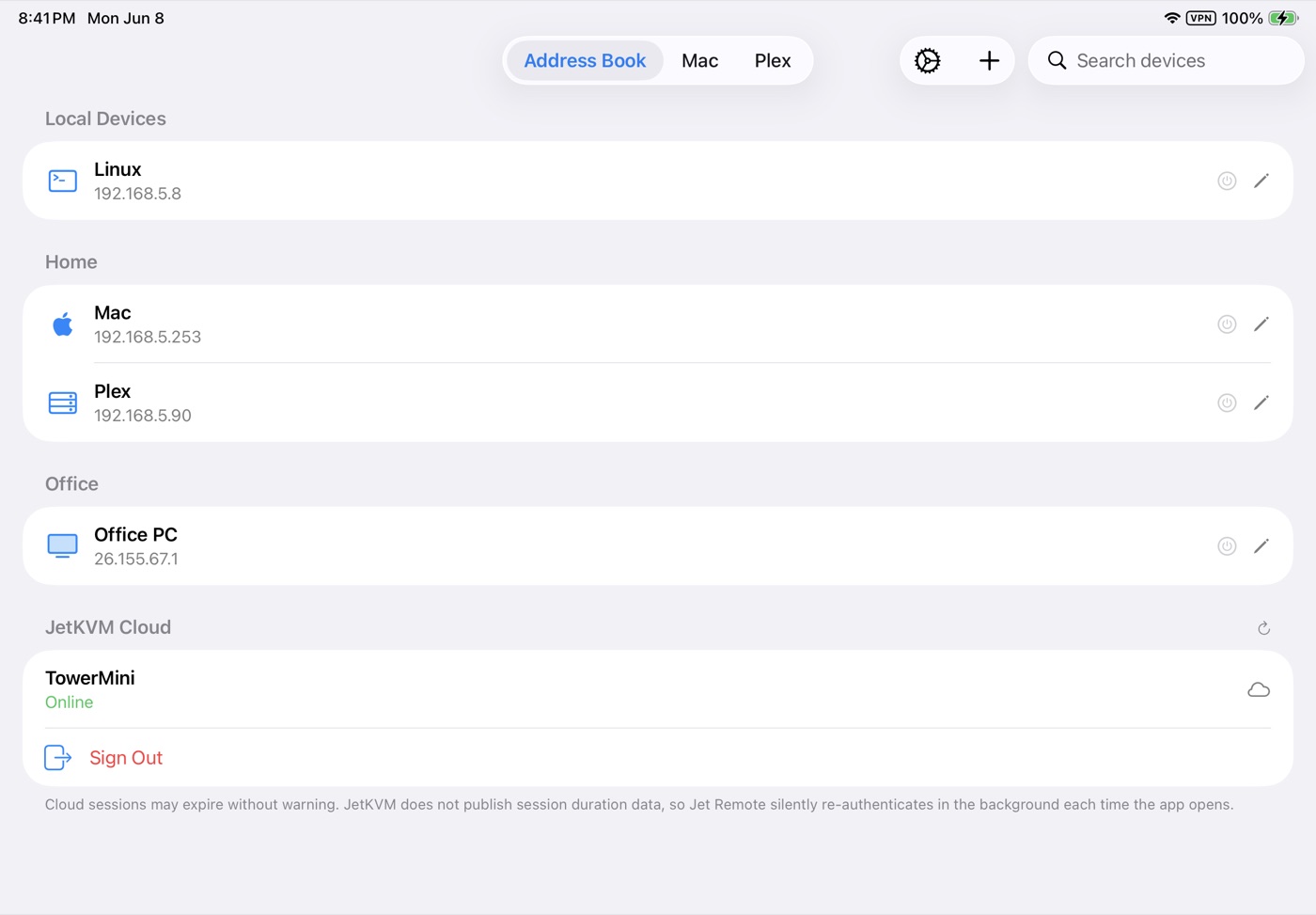The image size is (1316, 915).
Task: Switch to the Plex tab
Action: pyautogui.click(x=773, y=60)
